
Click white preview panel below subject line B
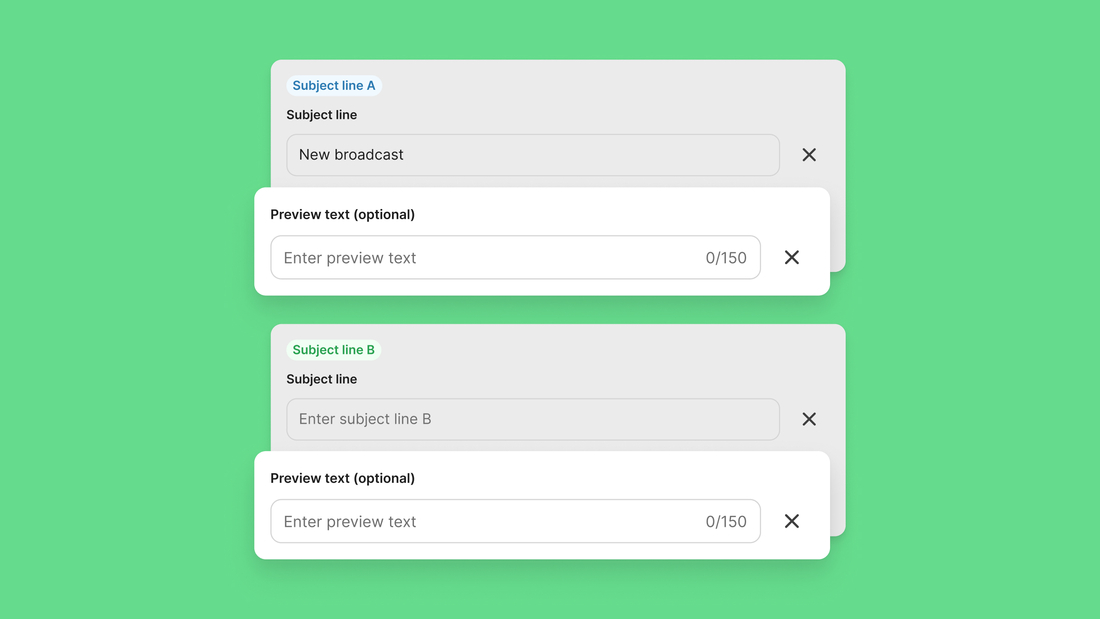click(600, 477)
